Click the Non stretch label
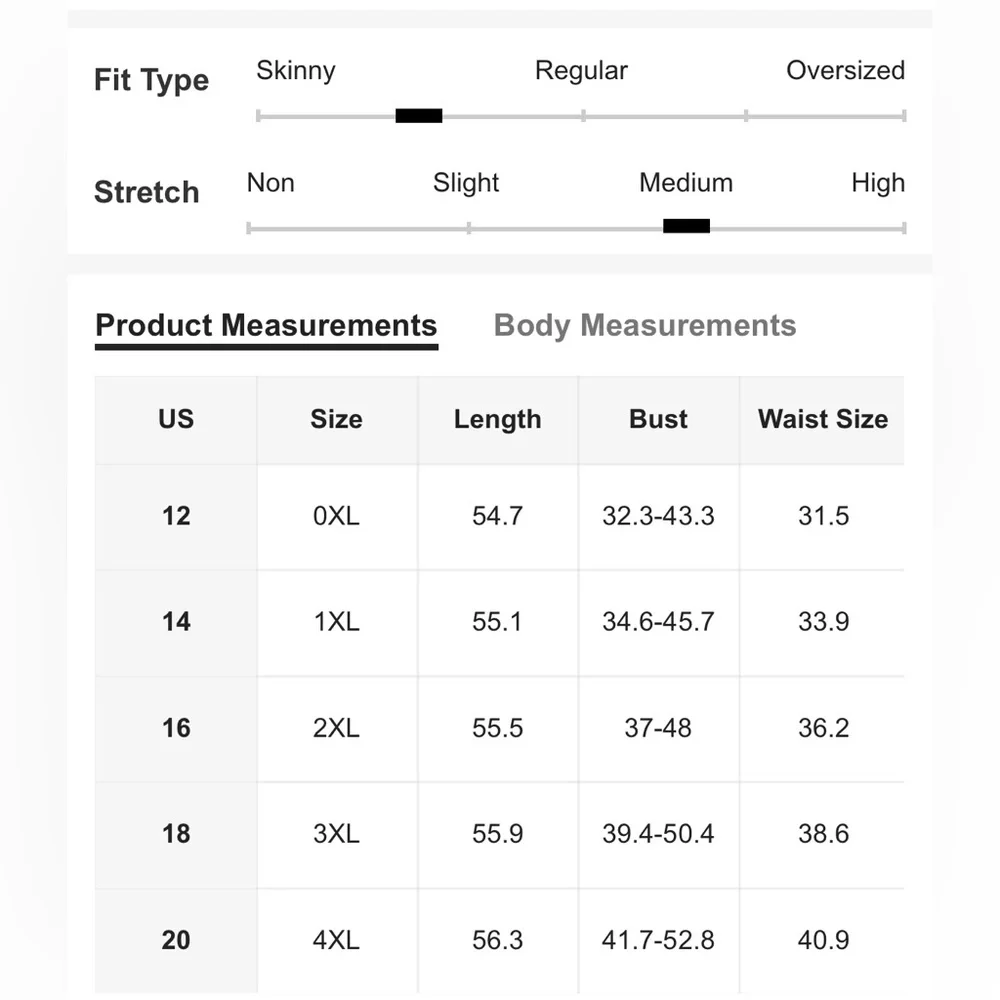 [271, 183]
